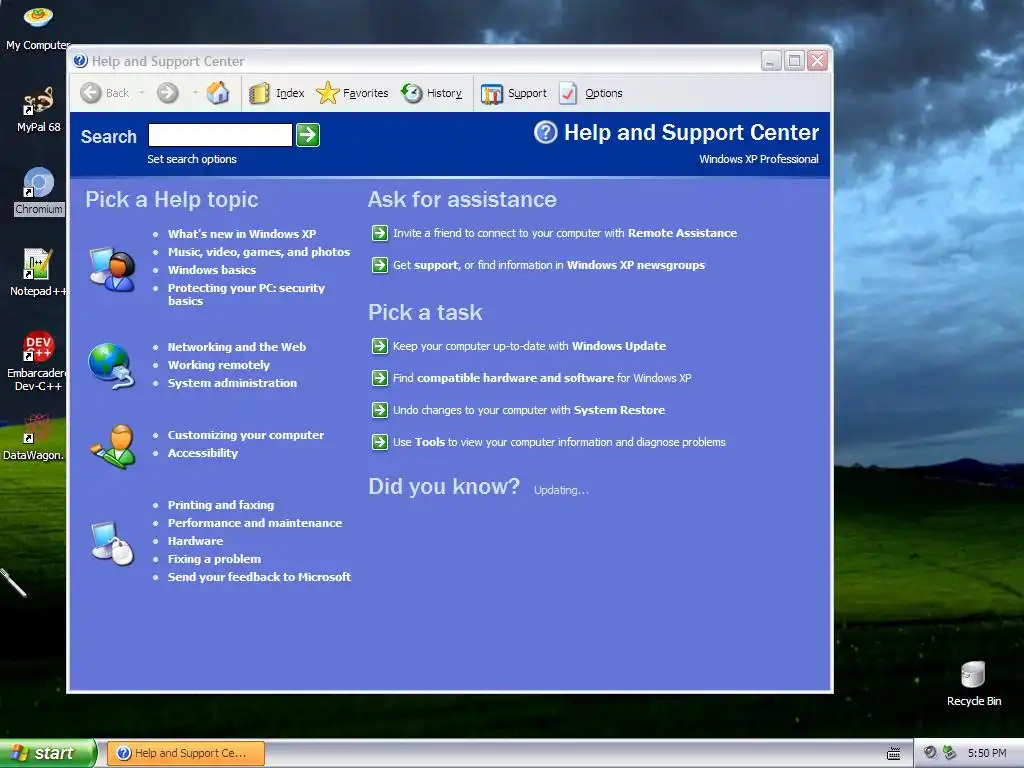Open the Back history dropdown arrow
The image size is (1024, 768).
[141, 93]
